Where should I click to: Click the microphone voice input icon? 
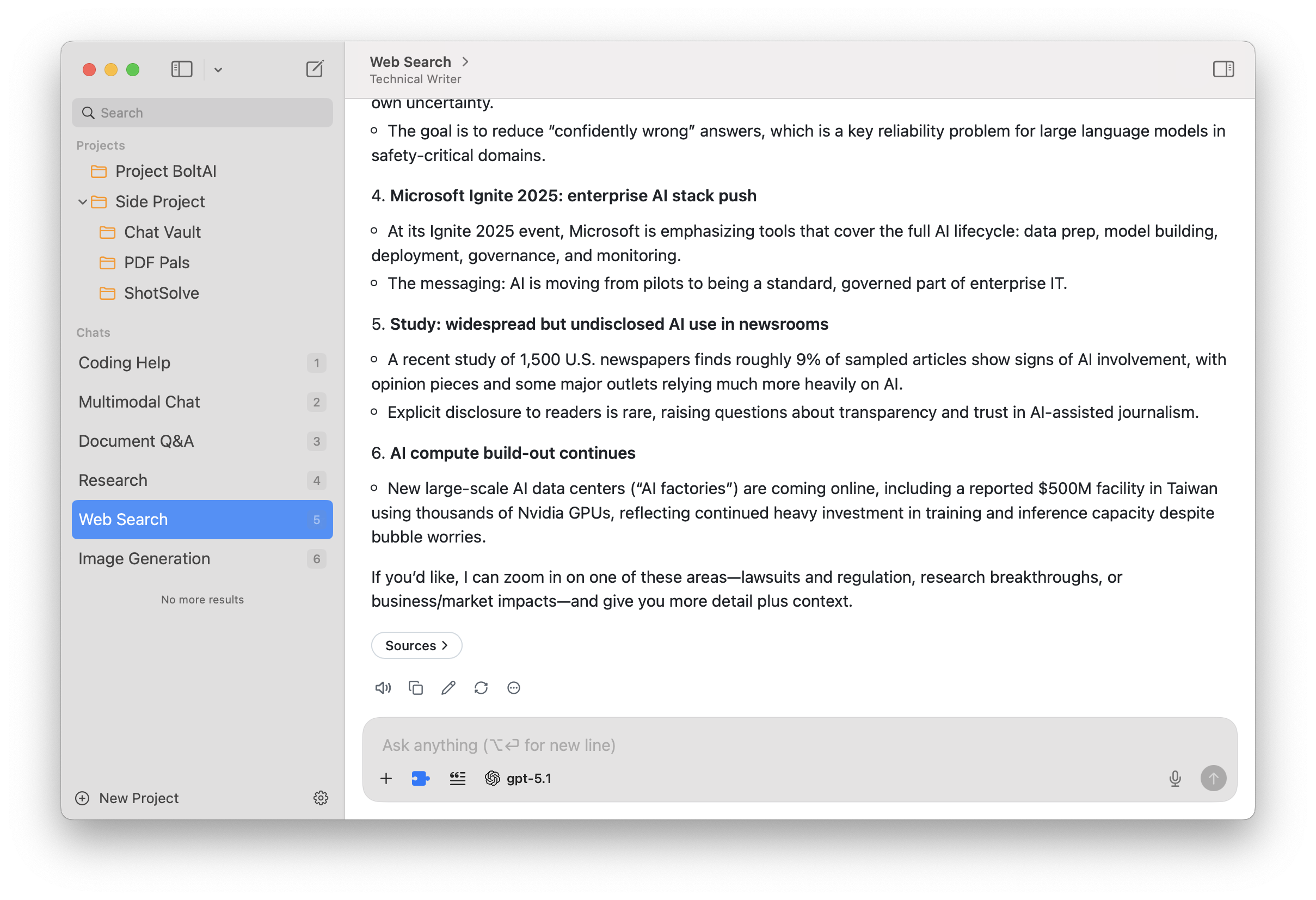pyautogui.click(x=1175, y=779)
